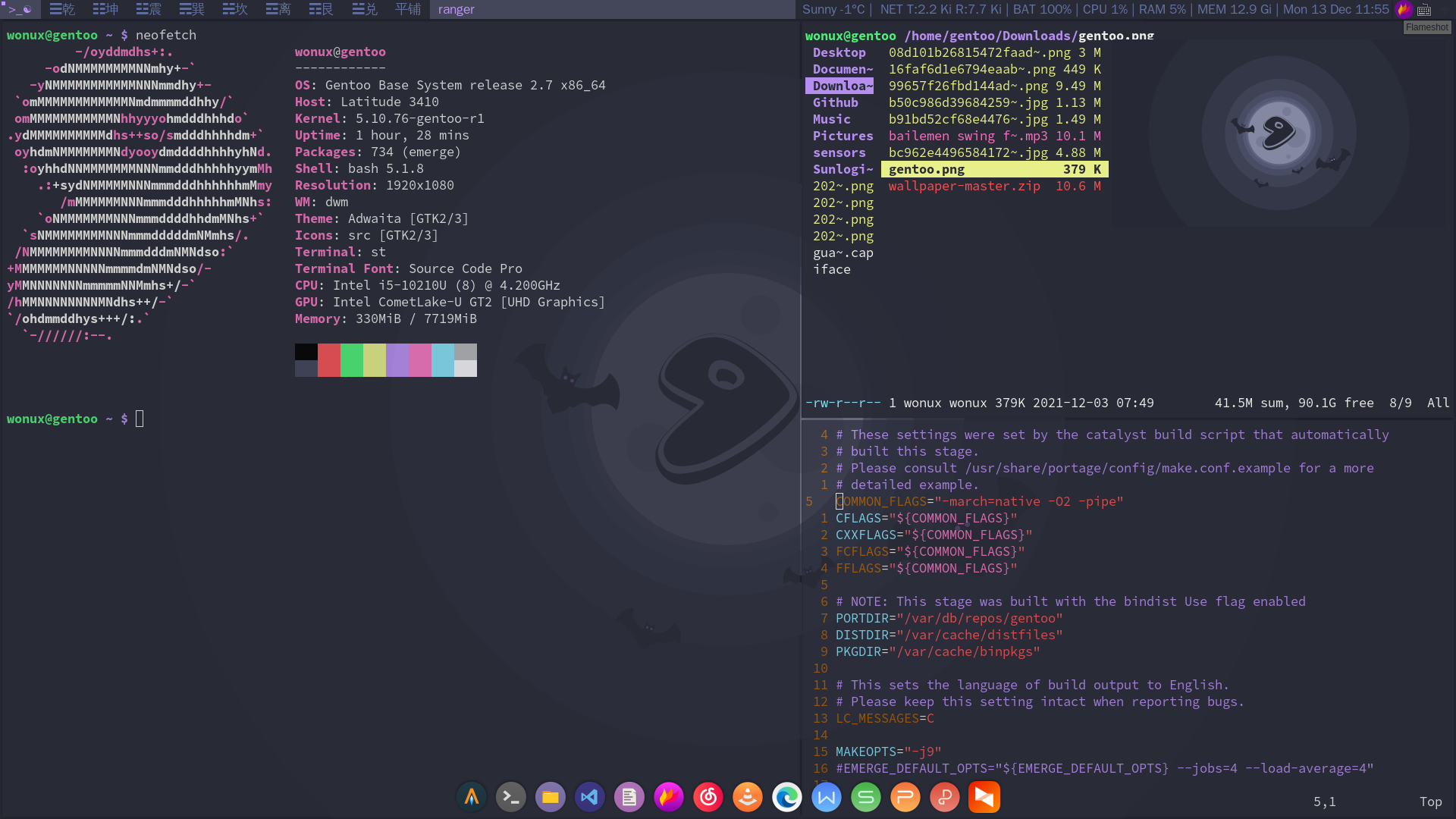This screenshot has height=819, width=1456.
Task: Click the Mon 13 Dec 11:55 clock
Action: coord(1335,9)
